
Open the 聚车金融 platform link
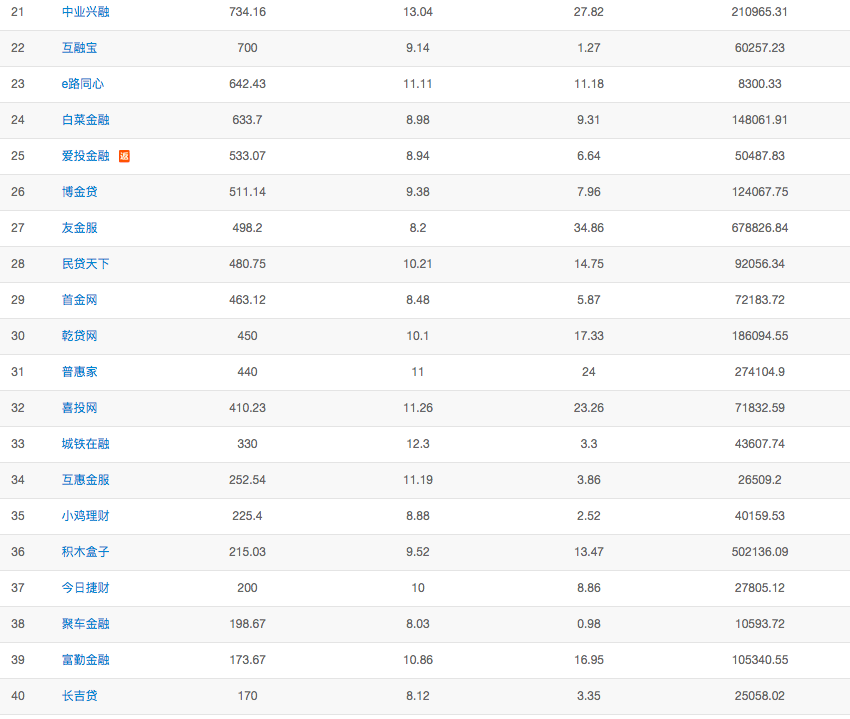click(86, 624)
